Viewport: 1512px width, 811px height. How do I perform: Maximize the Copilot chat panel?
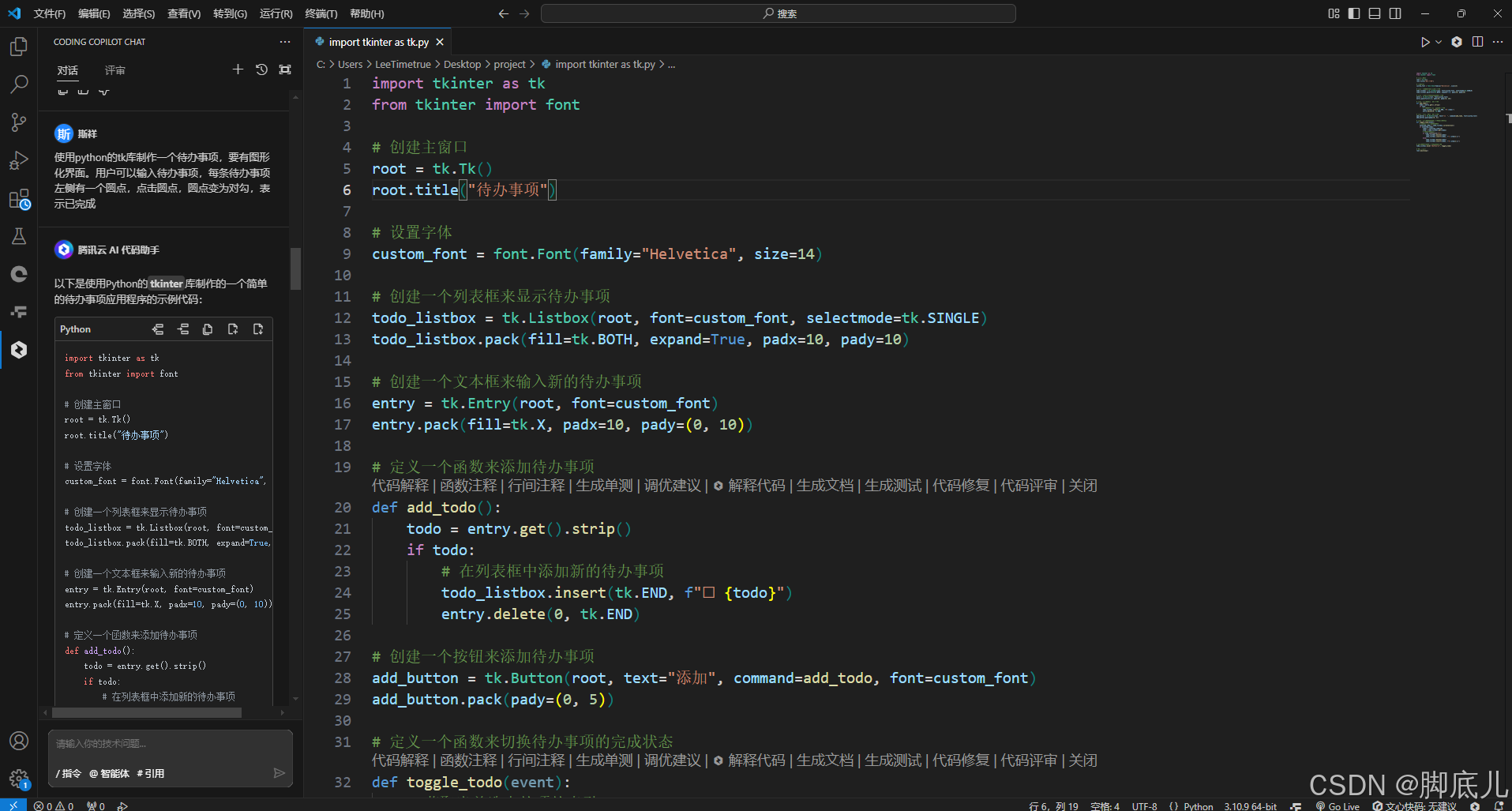click(x=285, y=69)
